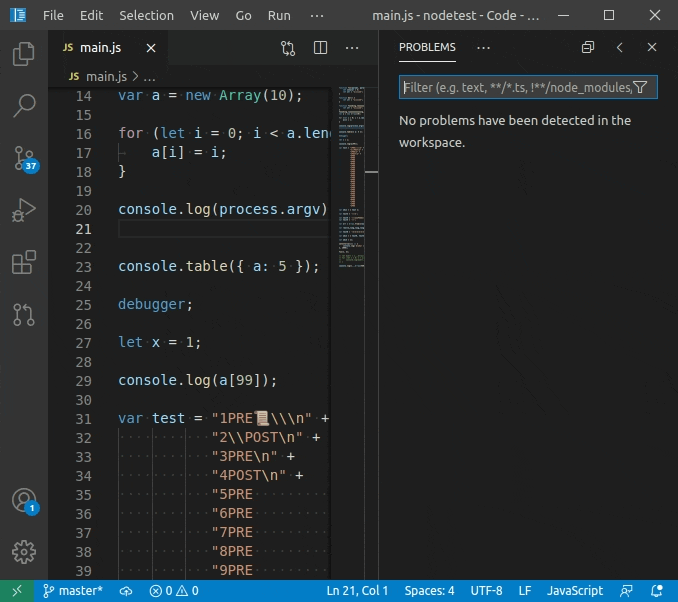Image resolution: width=678 pixels, height=602 pixels.
Task: Open the View menu
Action: tap(205, 16)
